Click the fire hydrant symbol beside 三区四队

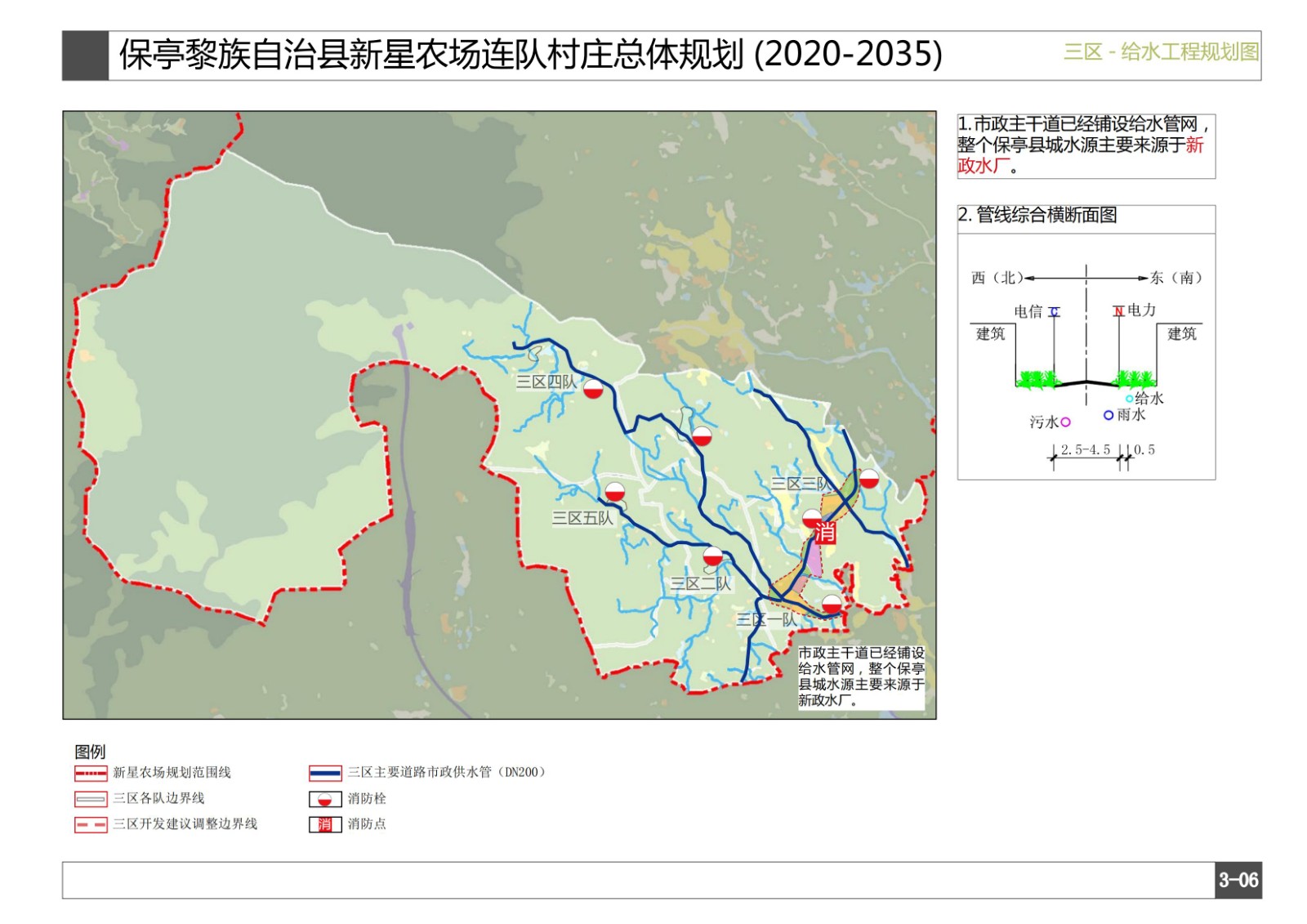click(x=593, y=389)
